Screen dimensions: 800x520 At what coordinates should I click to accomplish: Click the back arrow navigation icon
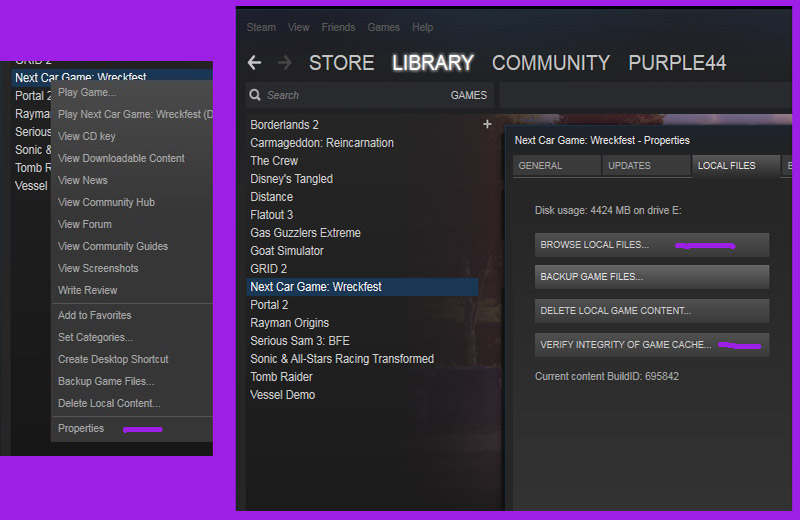pyautogui.click(x=254, y=63)
